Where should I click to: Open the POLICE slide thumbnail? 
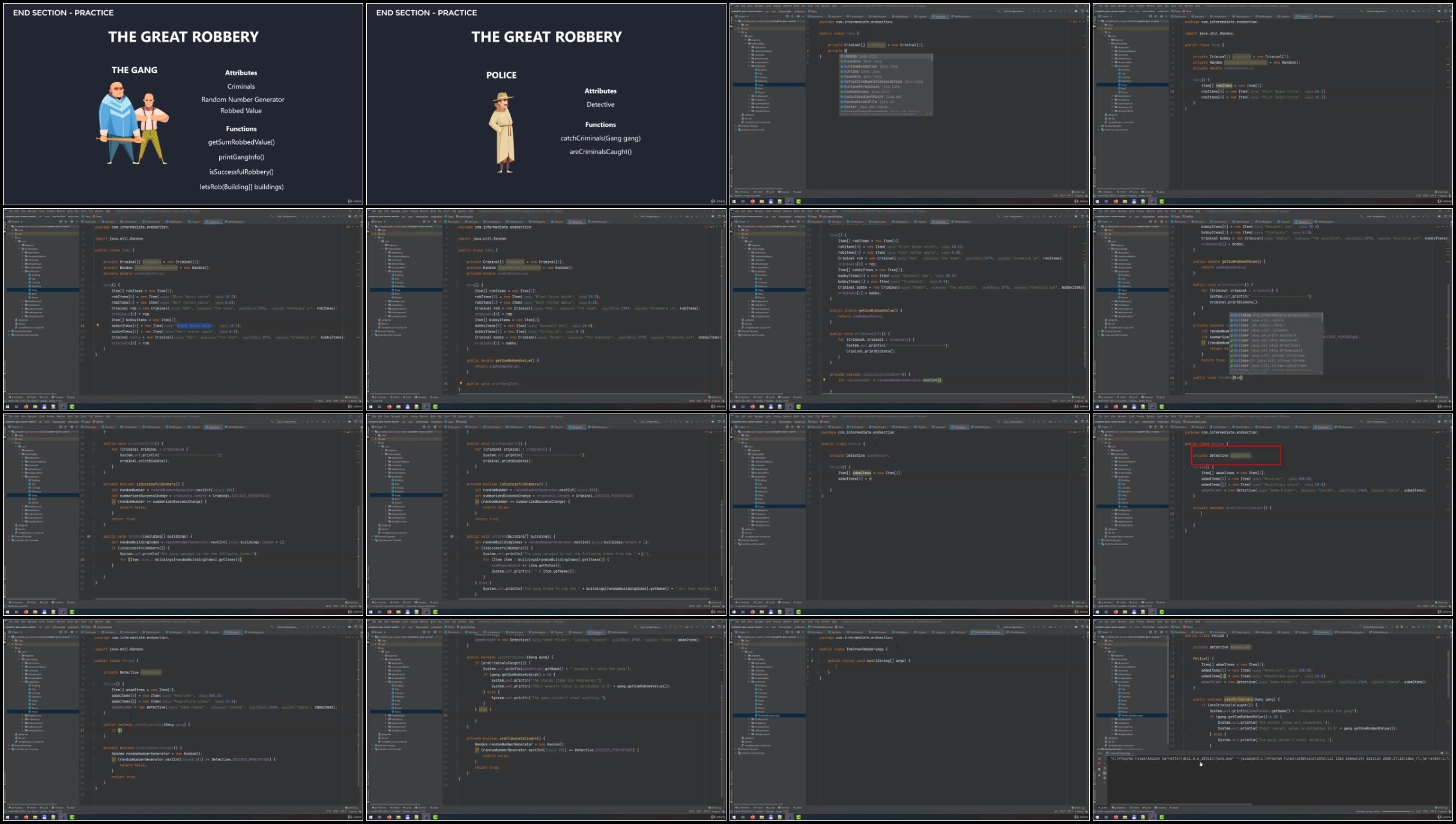(546, 104)
